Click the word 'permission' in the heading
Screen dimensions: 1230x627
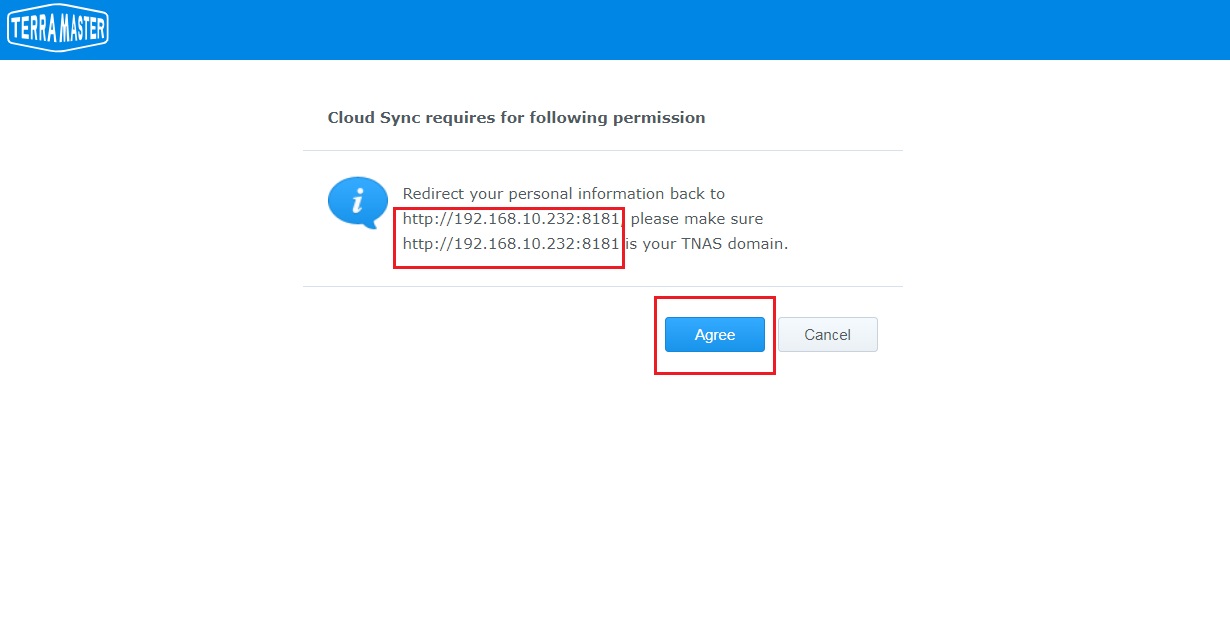pos(663,118)
